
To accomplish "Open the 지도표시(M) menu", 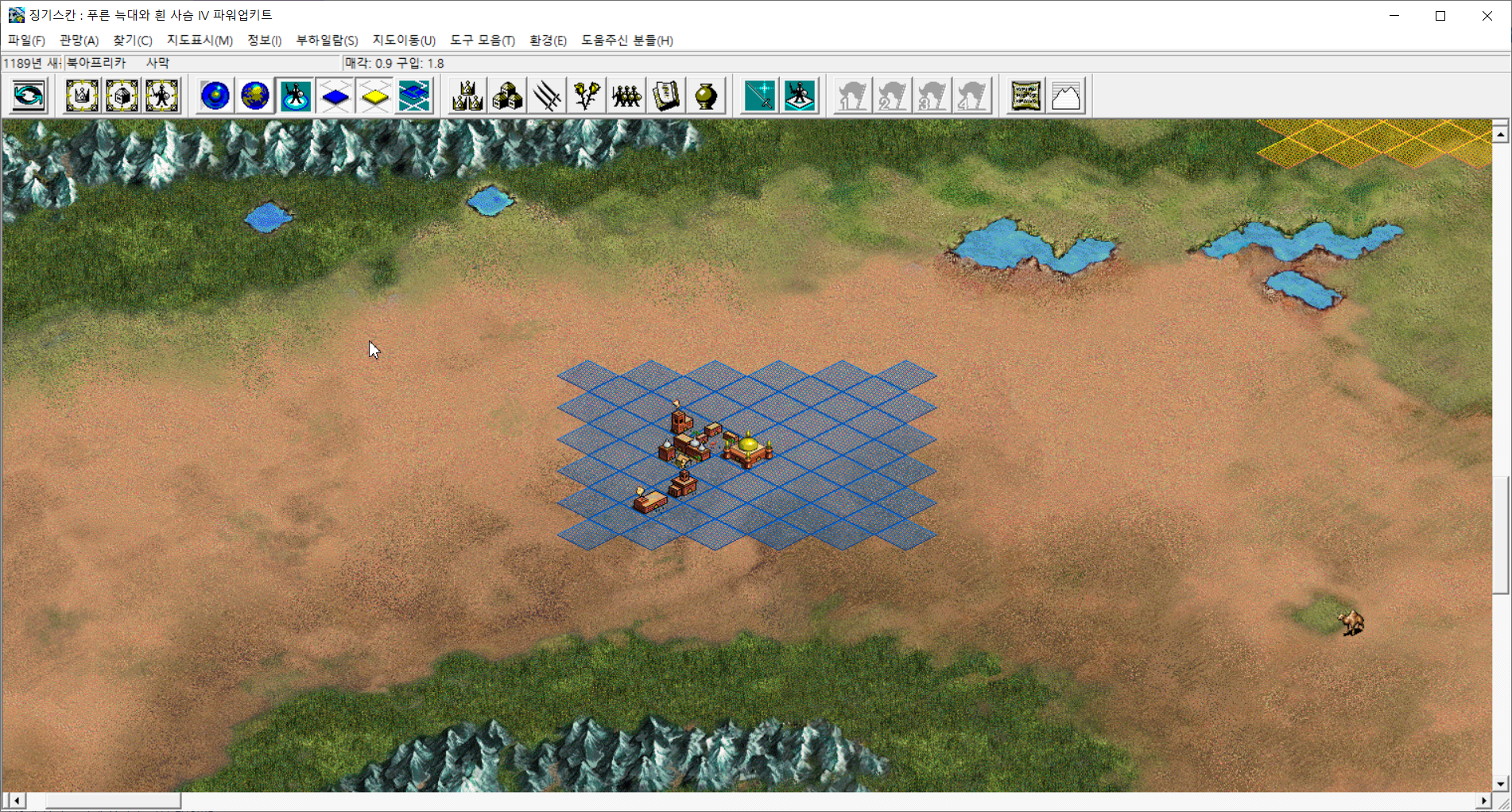I will click(x=200, y=41).
